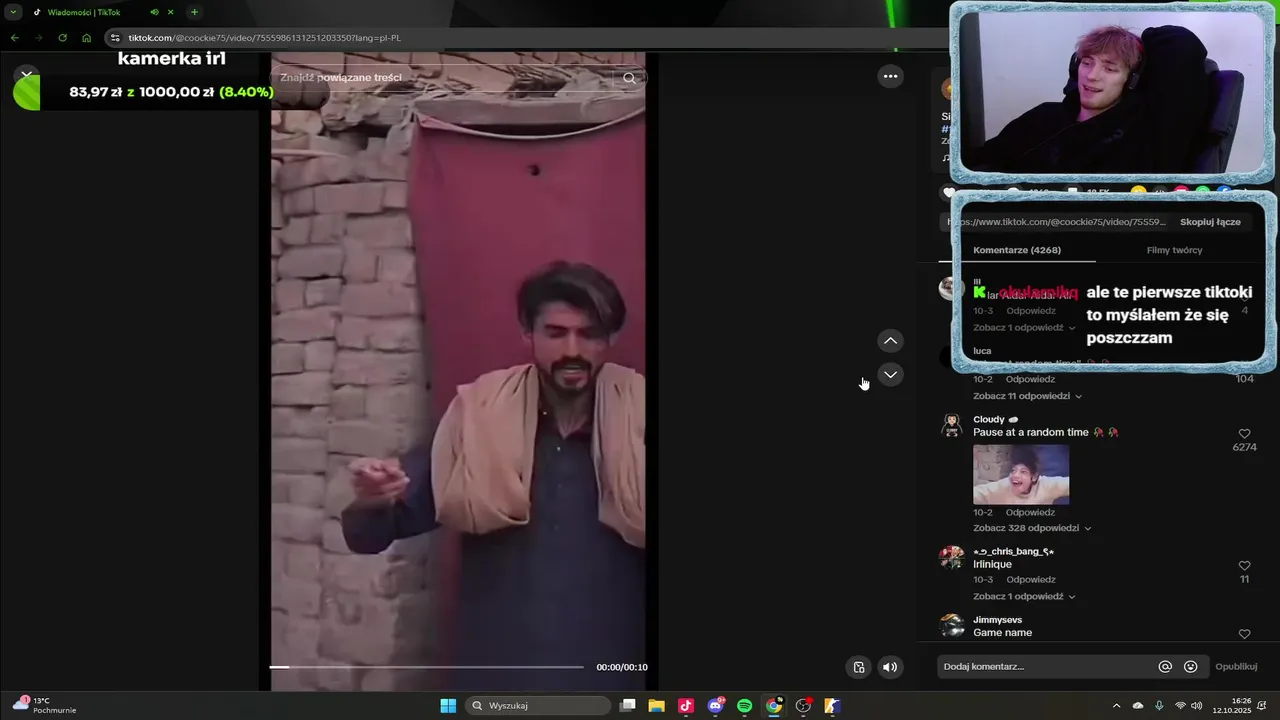Insert a mention with the @ icon
The height and width of the screenshot is (720, 1280).
click(x=1165, y=667)
